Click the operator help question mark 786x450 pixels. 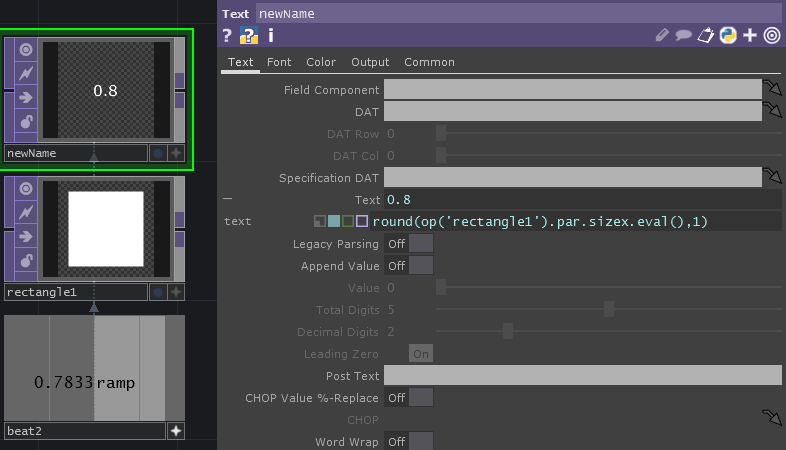(x=227, y=36)
